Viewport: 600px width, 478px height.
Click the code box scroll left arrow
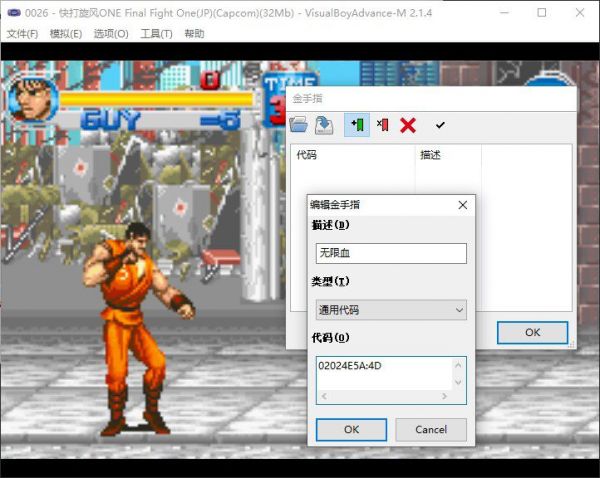tap(324, 396)
